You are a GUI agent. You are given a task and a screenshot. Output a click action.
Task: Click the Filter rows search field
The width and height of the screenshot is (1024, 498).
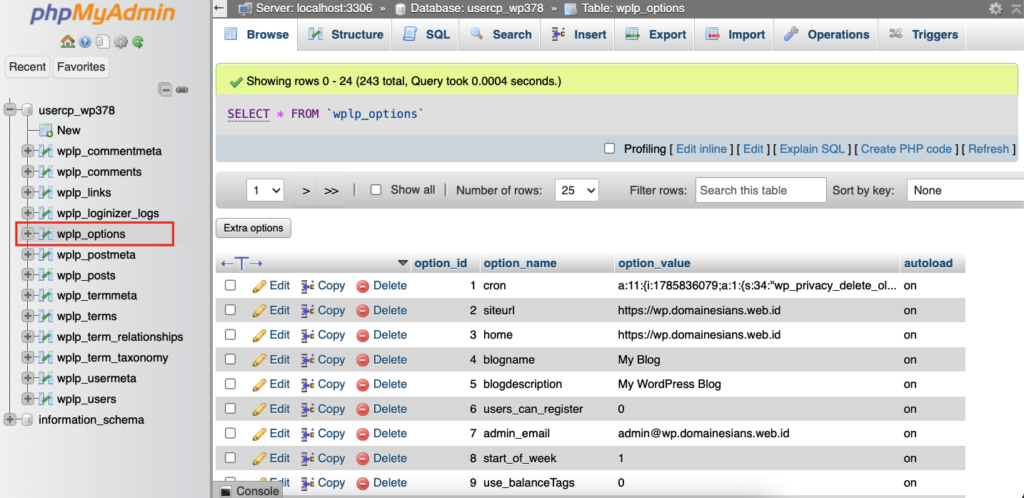coord(761,191)
